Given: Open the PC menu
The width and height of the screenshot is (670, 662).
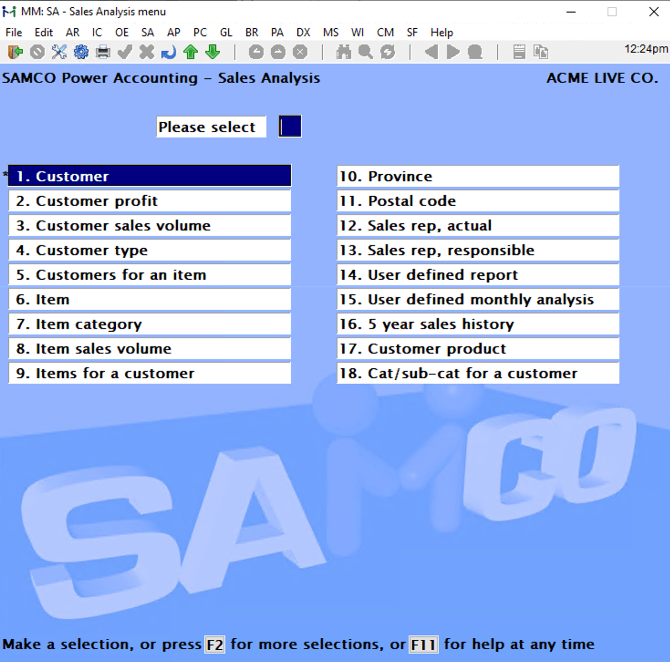Looking at the screenshot, I should point(200,32).
